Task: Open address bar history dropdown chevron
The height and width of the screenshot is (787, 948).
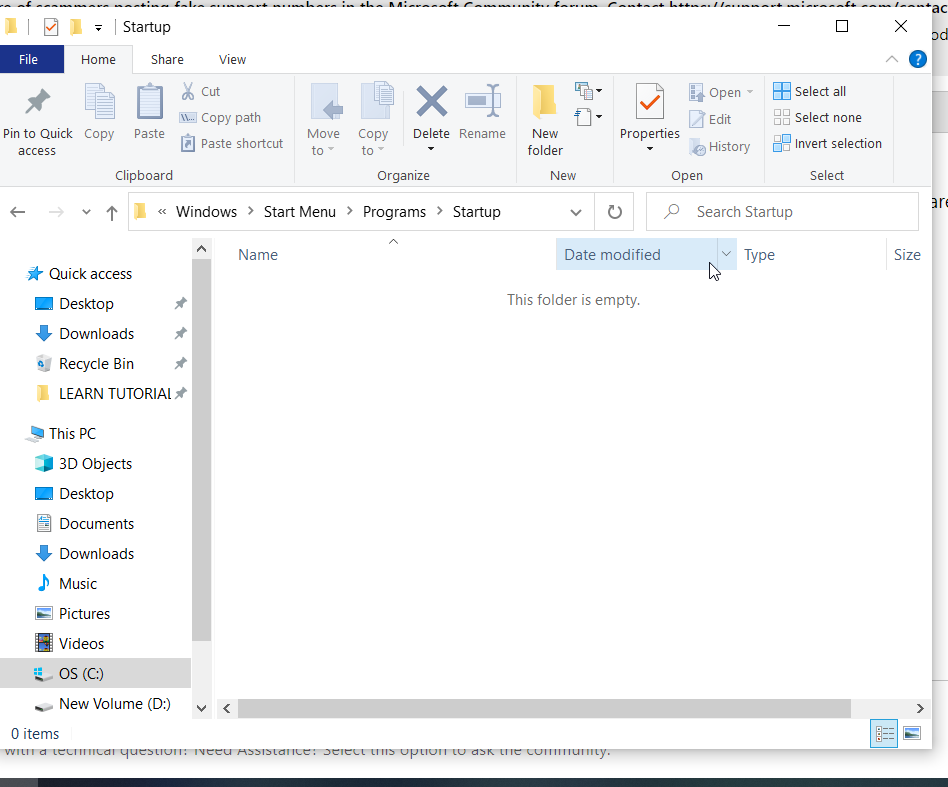Action: (x=576, y=212)
